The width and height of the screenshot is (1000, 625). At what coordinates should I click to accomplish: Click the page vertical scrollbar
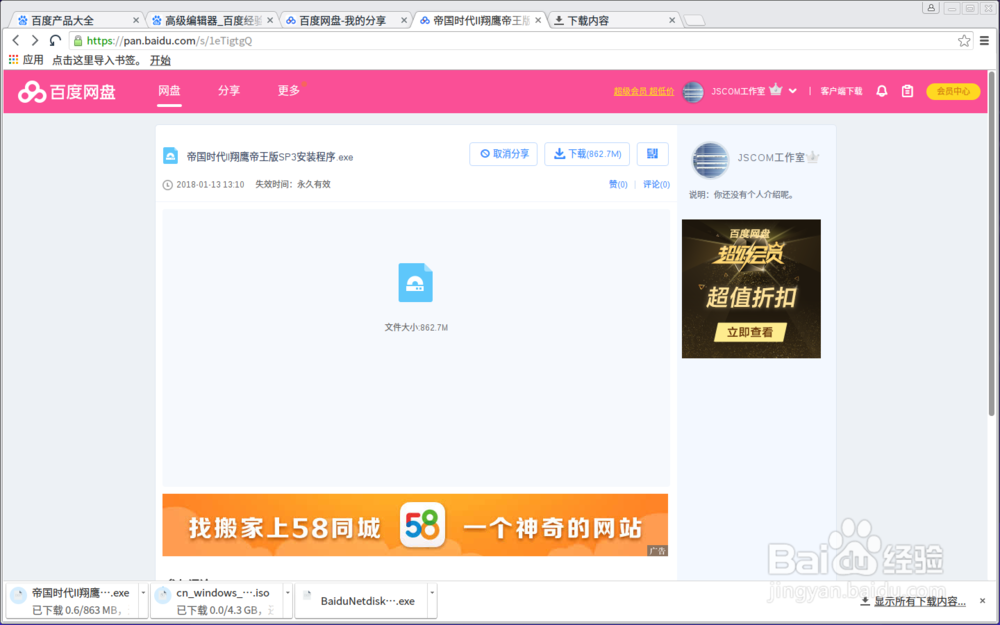(992, 242)
